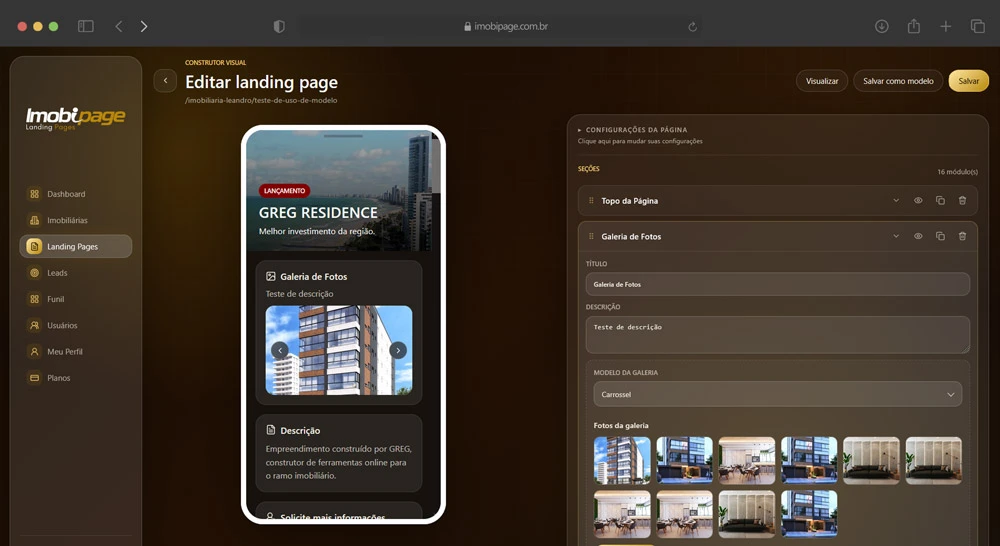Reload the page in Safari
This screenshot has width=1000, height=546.
692,26
